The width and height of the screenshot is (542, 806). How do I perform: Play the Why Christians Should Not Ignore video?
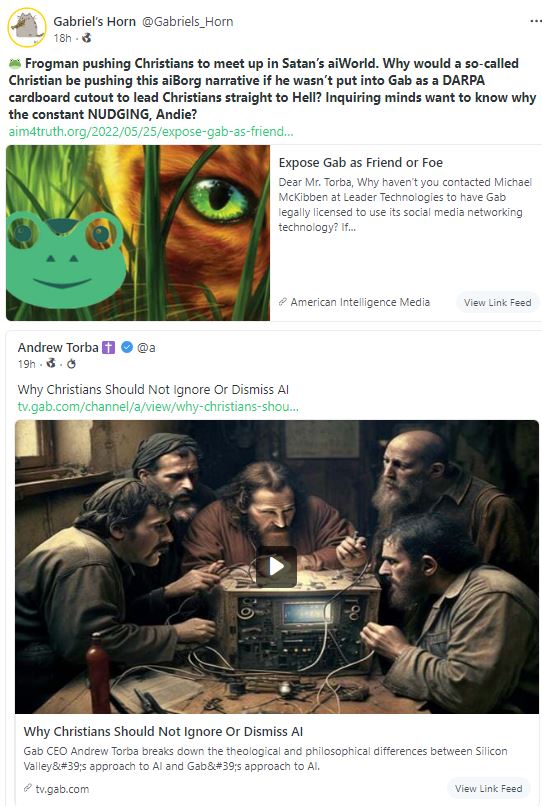click(276, 567)
